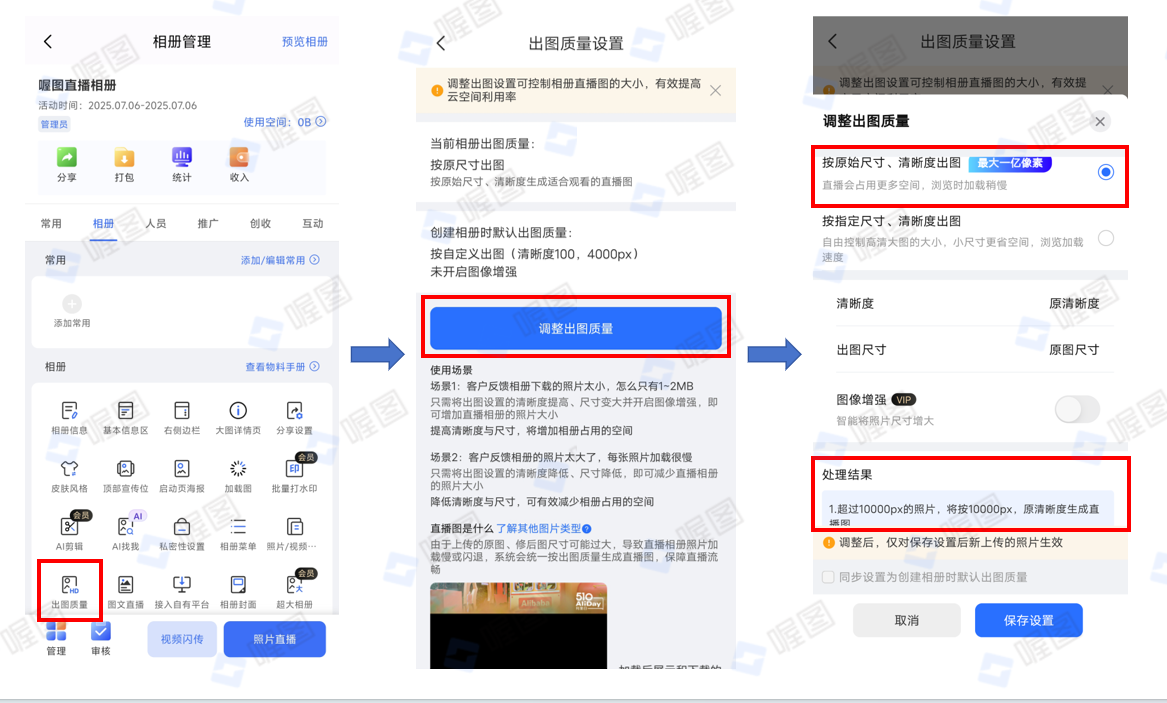
Task: Open the 加载图 loading image icon
Action: [x=238, y=469]
